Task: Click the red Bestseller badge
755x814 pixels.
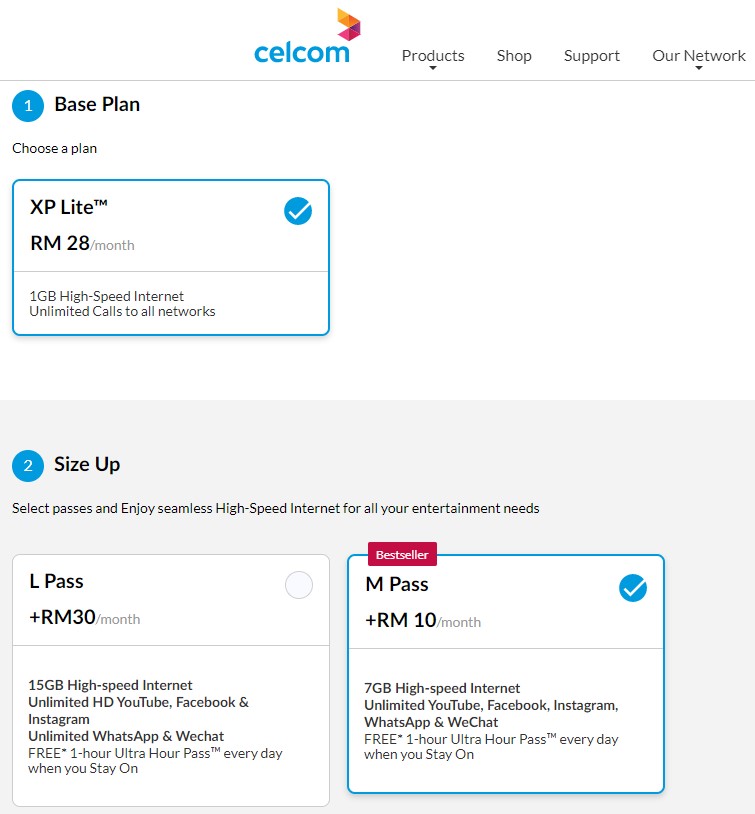Action: click(x=402, y=555)
